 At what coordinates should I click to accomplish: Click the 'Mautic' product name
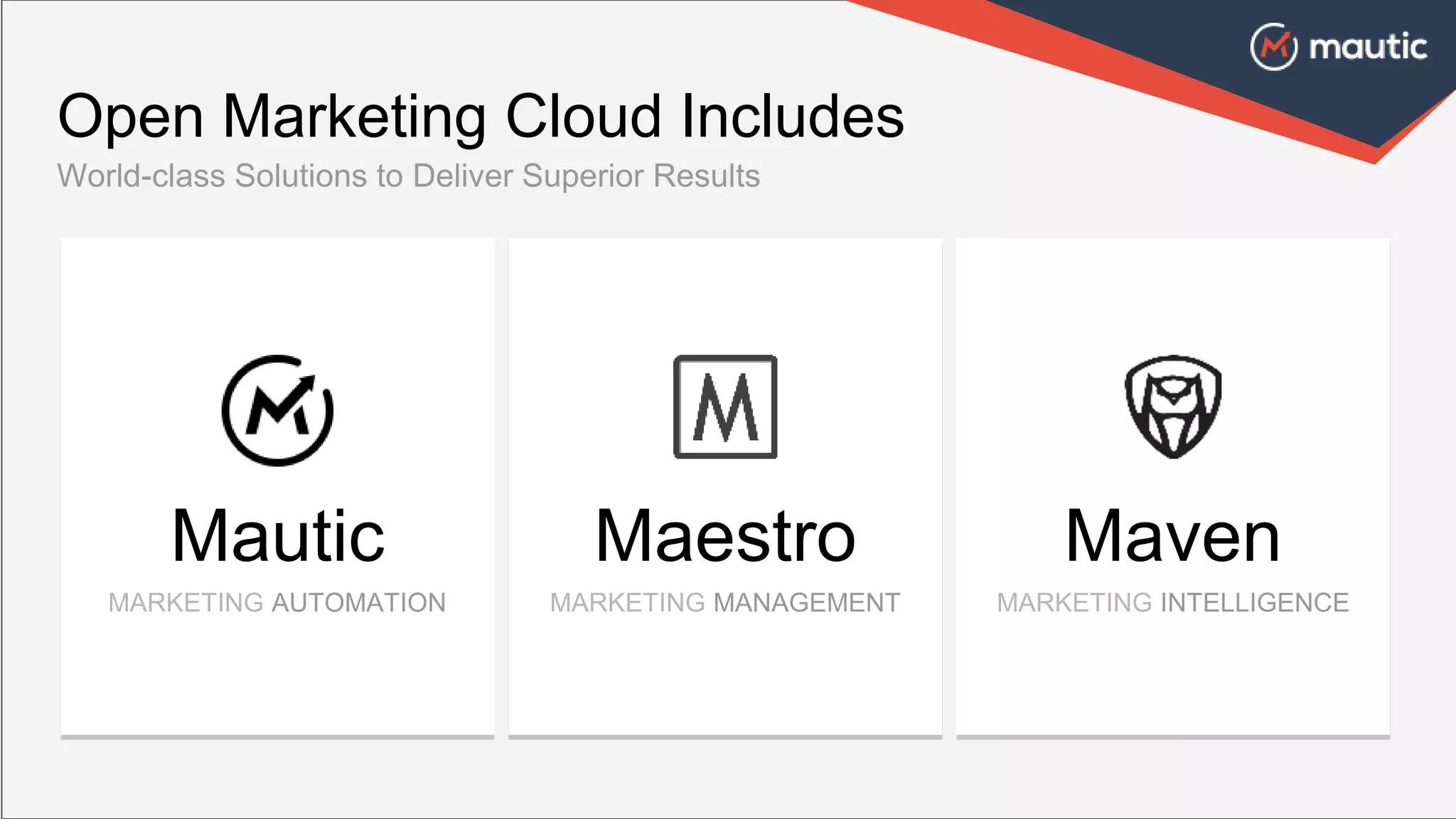278,535
